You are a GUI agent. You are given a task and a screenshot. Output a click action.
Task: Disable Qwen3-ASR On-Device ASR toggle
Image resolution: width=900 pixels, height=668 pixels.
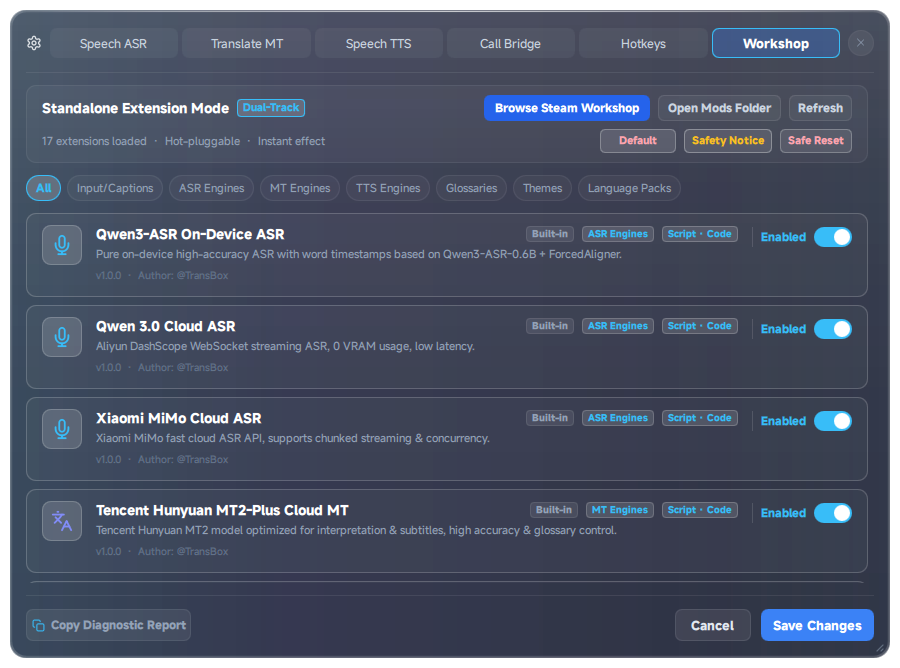click(x=832, y=237)
